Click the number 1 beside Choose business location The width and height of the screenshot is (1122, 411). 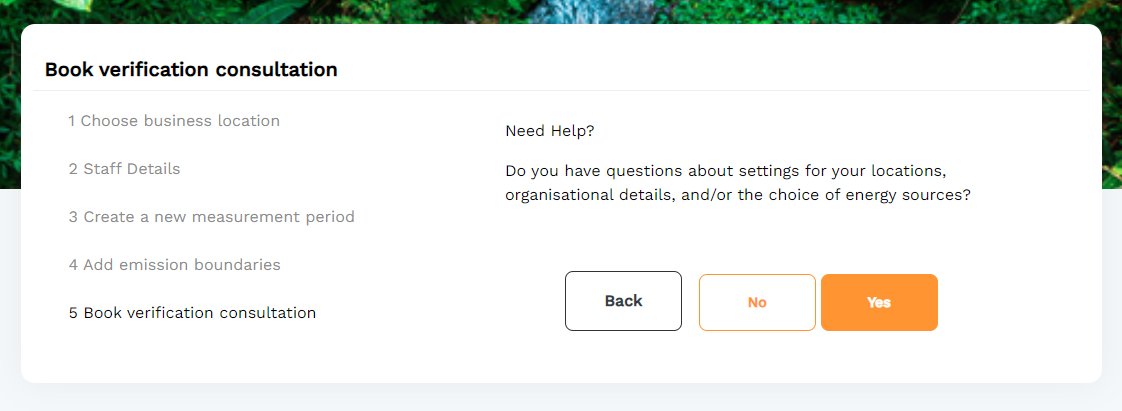point(72,121)
